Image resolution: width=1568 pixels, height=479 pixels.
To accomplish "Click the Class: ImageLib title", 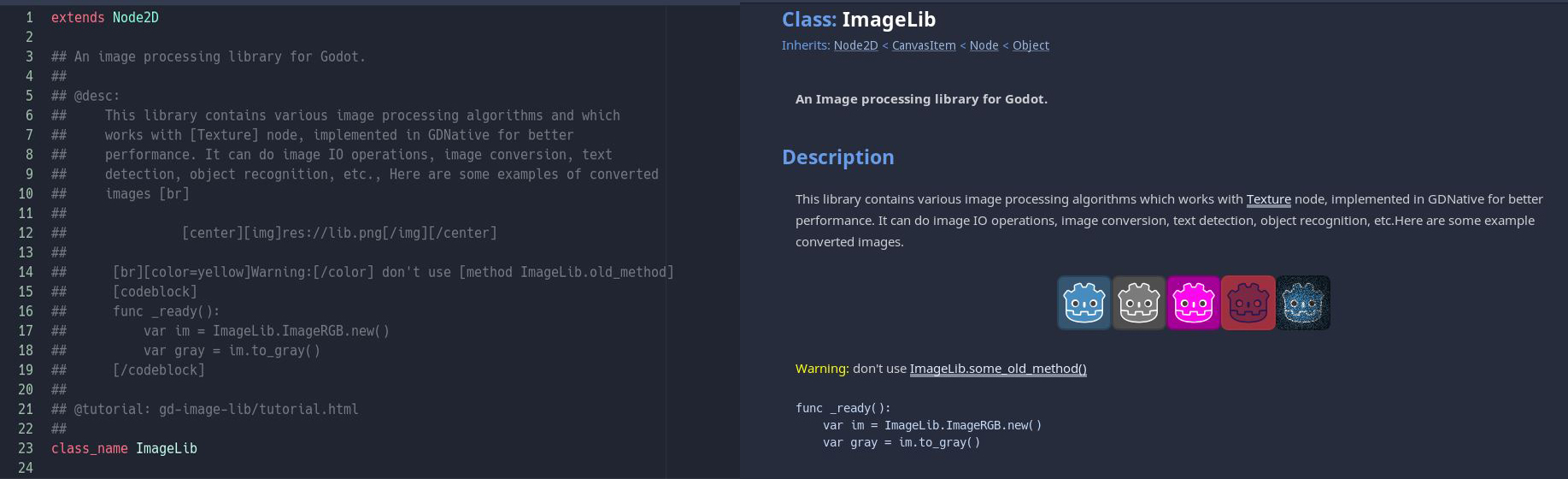I will tap(858, 20).
